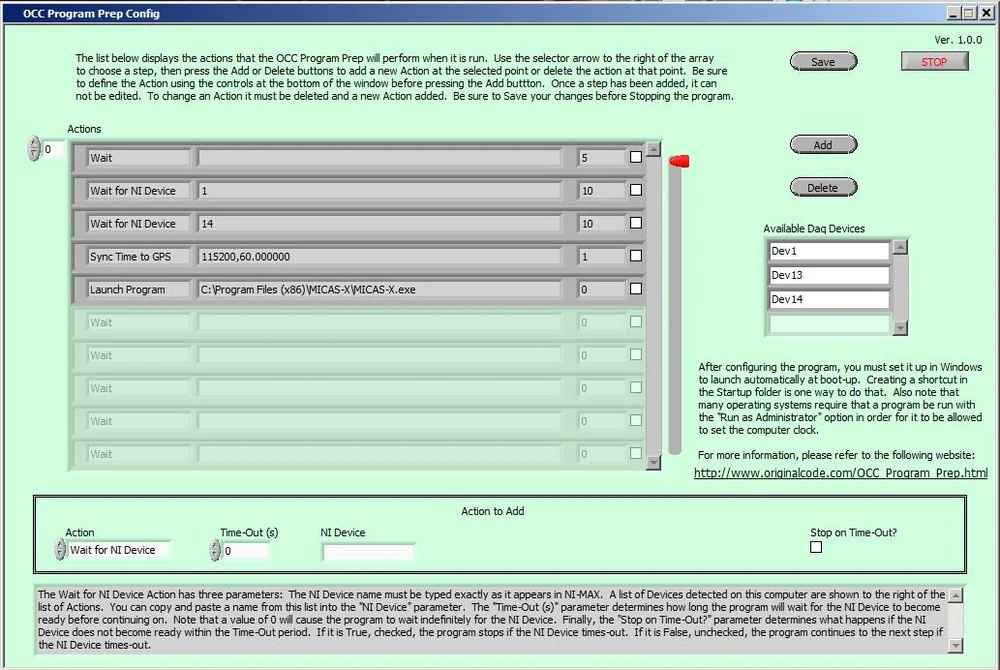Click the Time-Out increment arrow

point(214,545)
